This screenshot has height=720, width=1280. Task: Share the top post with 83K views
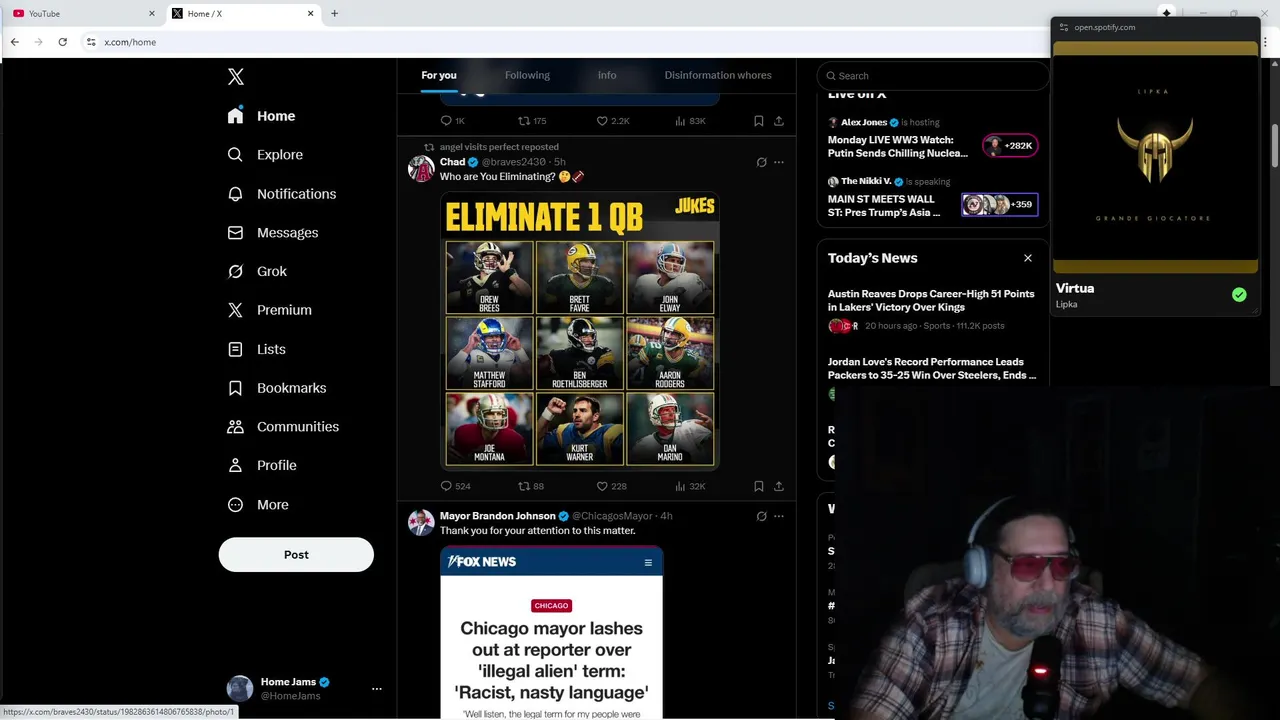[779, 121]
